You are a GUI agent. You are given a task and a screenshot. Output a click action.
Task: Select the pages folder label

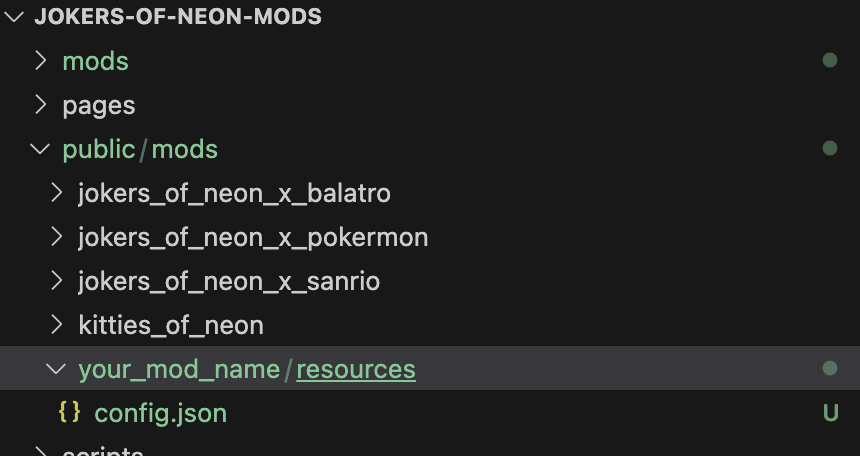(99, 105)
